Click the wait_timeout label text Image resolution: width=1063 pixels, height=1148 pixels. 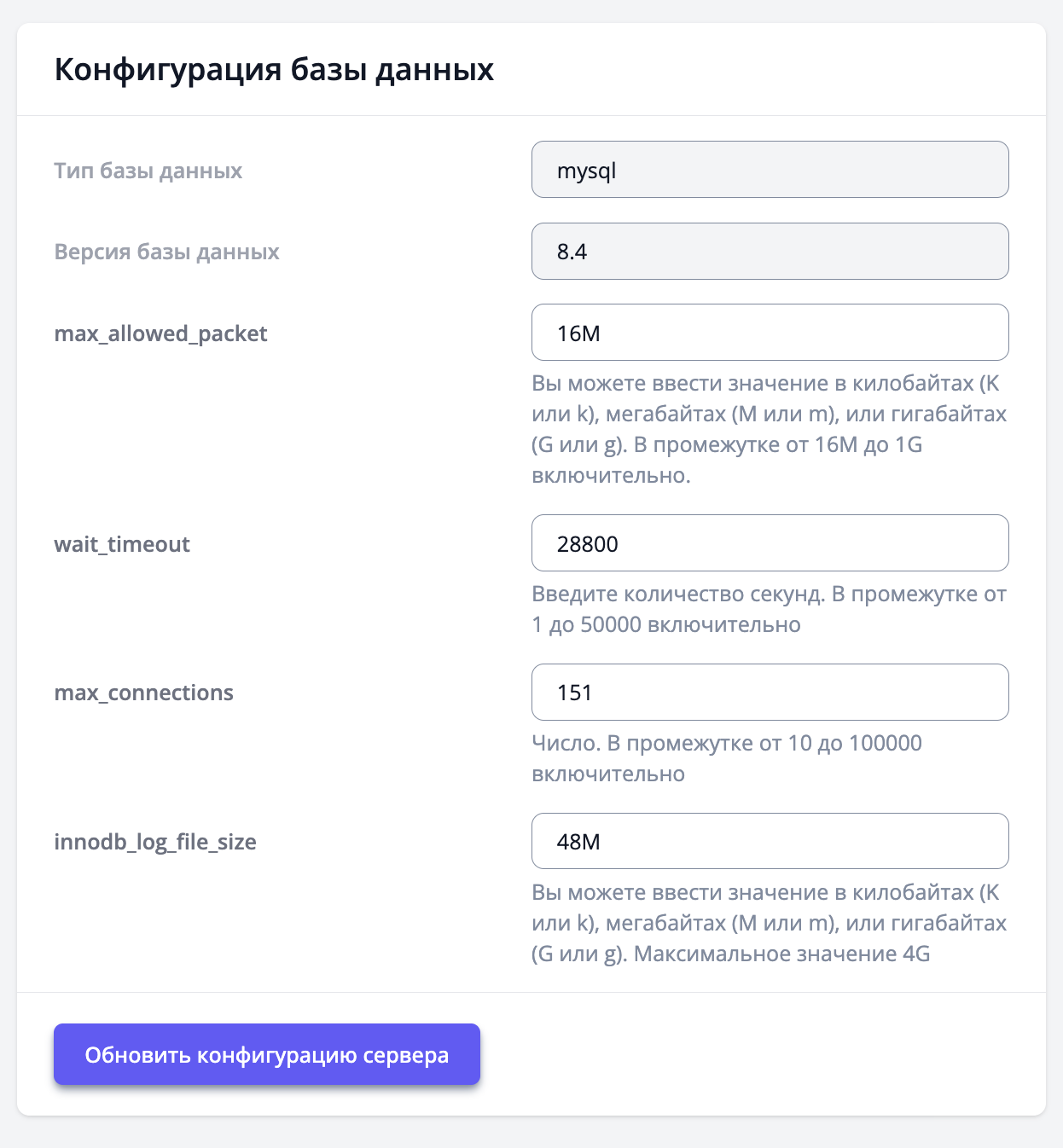coord(122,544)
